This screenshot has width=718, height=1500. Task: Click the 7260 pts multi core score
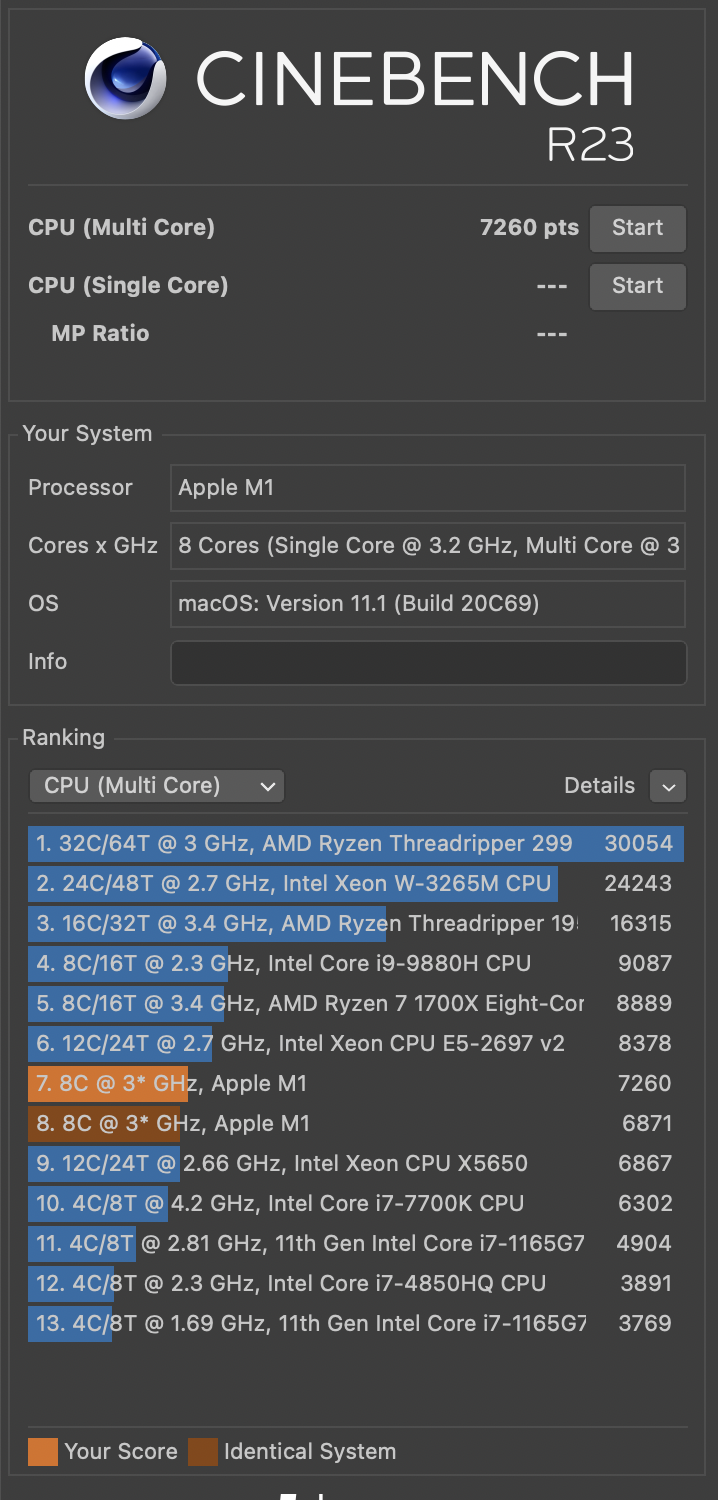tap(529, 228)
